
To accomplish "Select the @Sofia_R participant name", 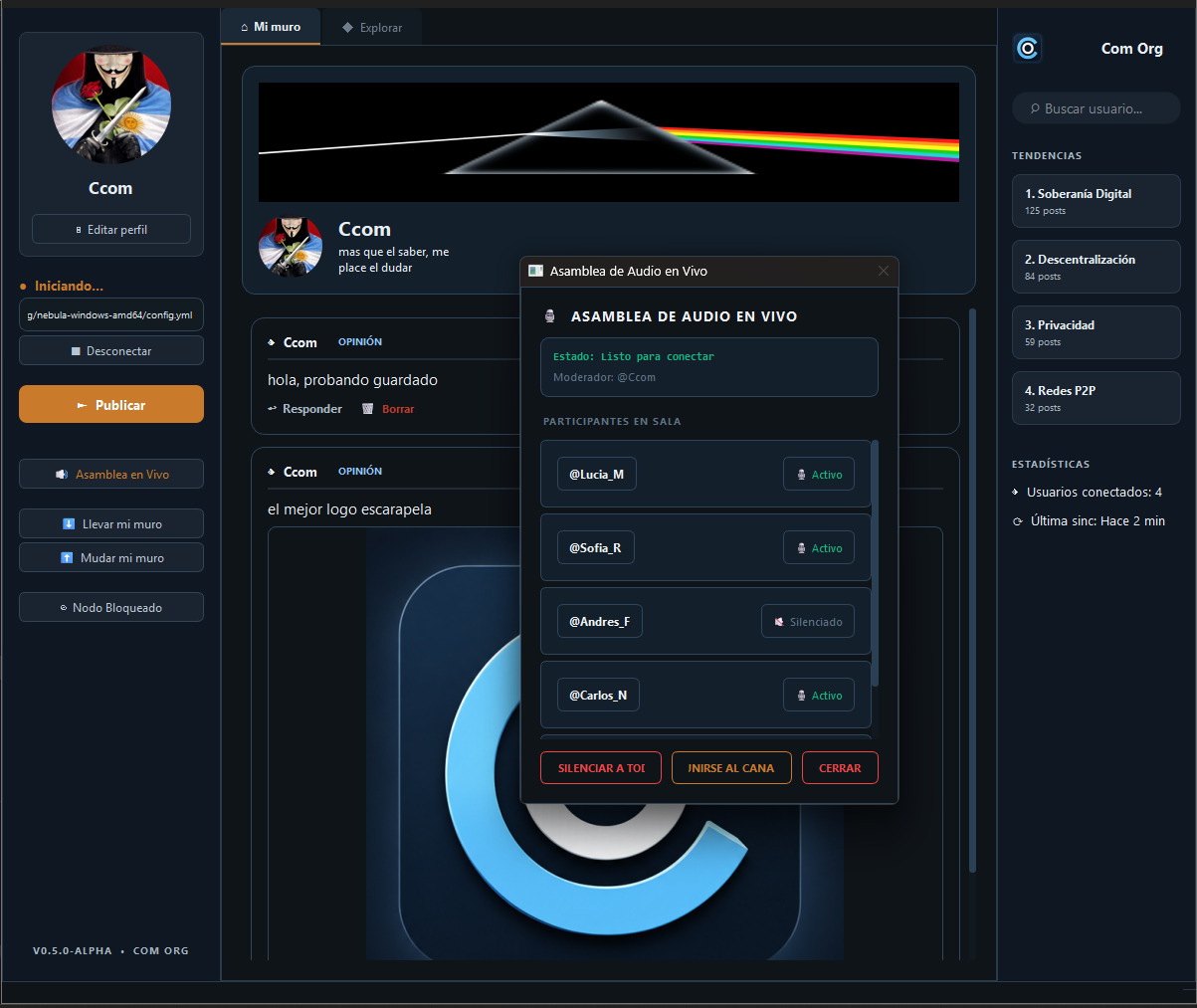I will click(x=595, y=548).
